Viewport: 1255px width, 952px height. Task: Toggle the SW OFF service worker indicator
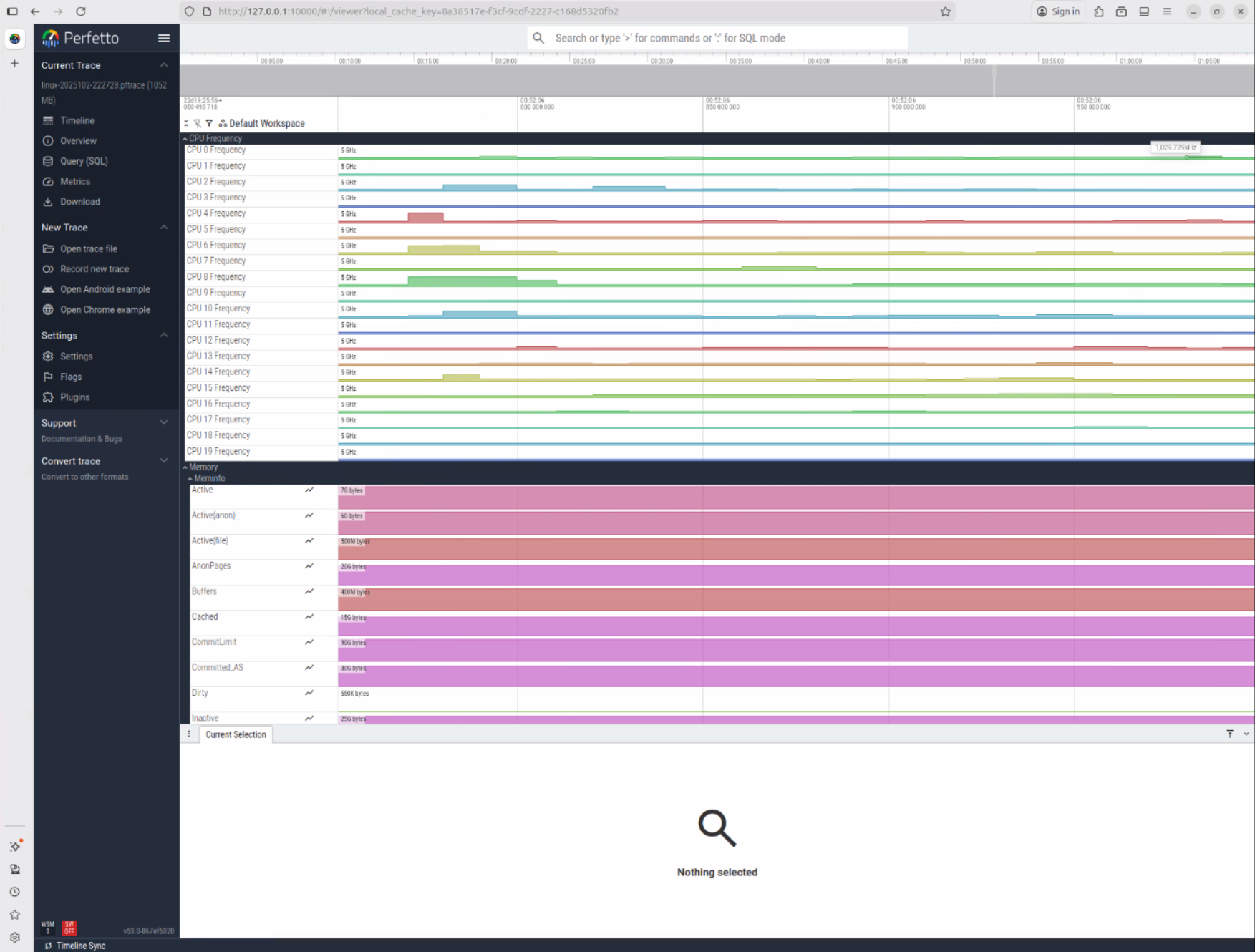pos(69,928)
